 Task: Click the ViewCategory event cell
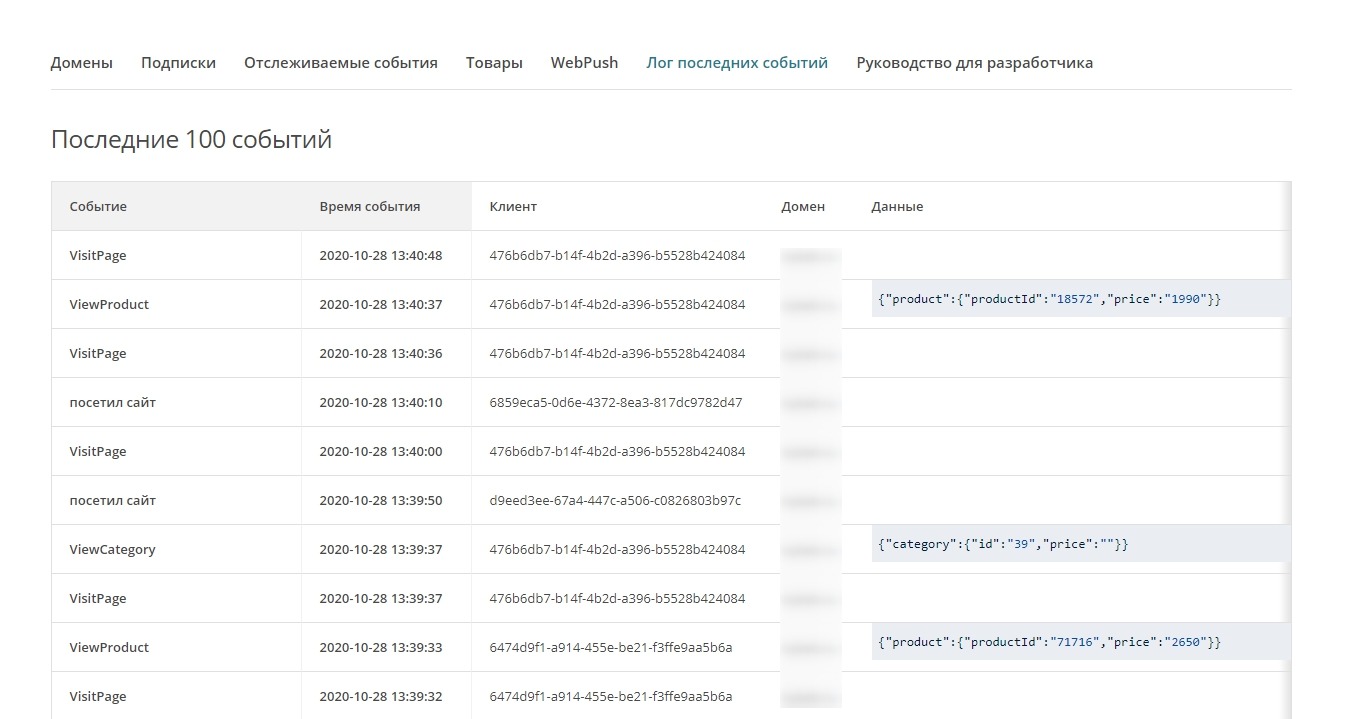click(x=112, y=549)
